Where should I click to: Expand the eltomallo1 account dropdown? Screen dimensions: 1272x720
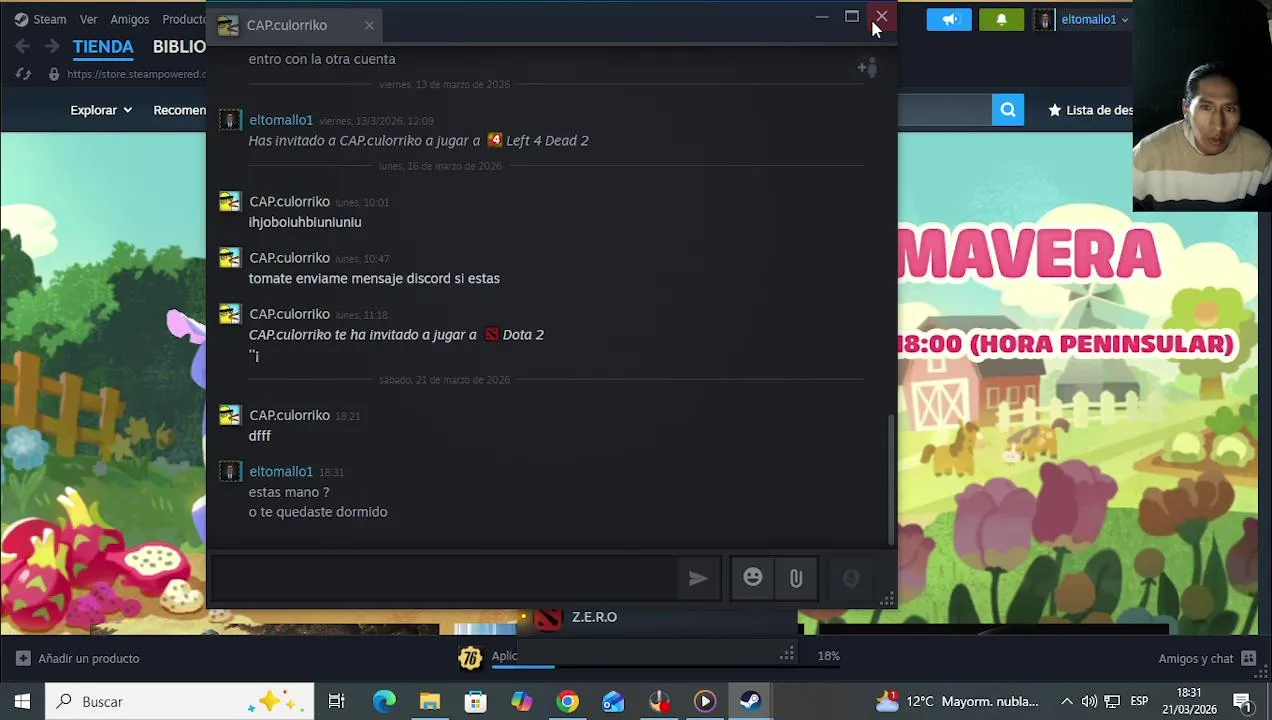tap(1095, 19)
